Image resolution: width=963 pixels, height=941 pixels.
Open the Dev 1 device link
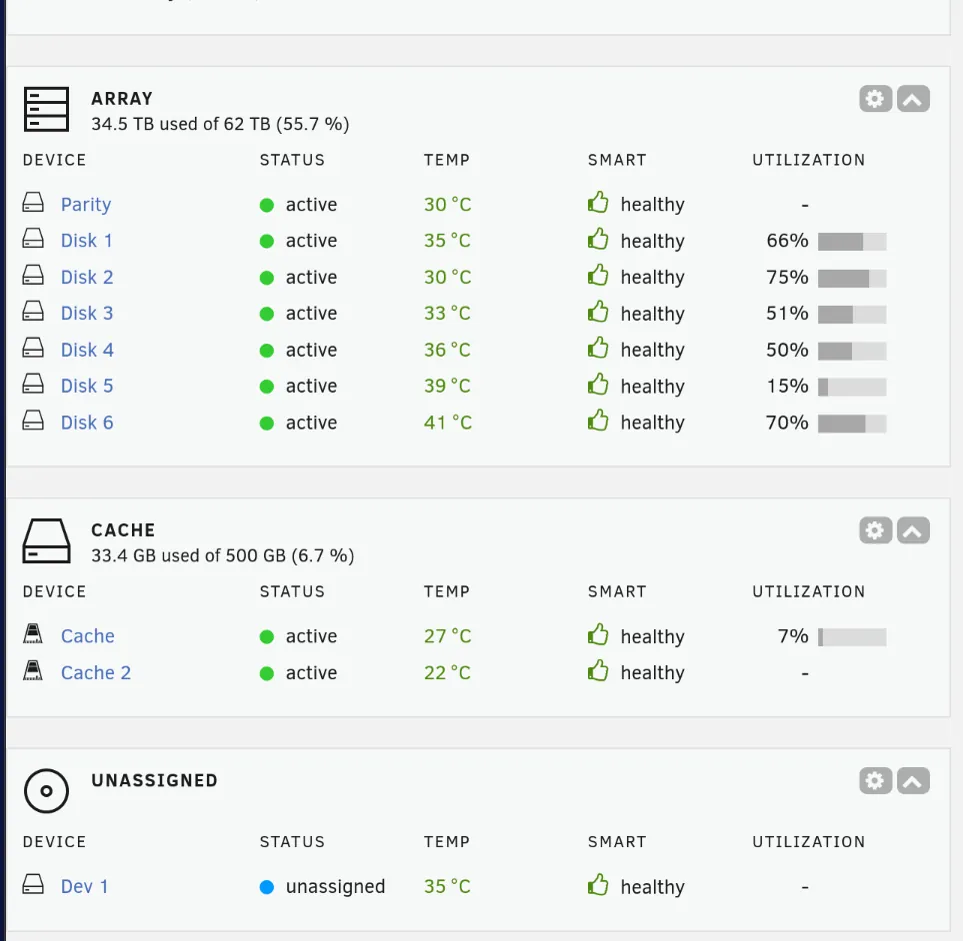coord(84,886)
